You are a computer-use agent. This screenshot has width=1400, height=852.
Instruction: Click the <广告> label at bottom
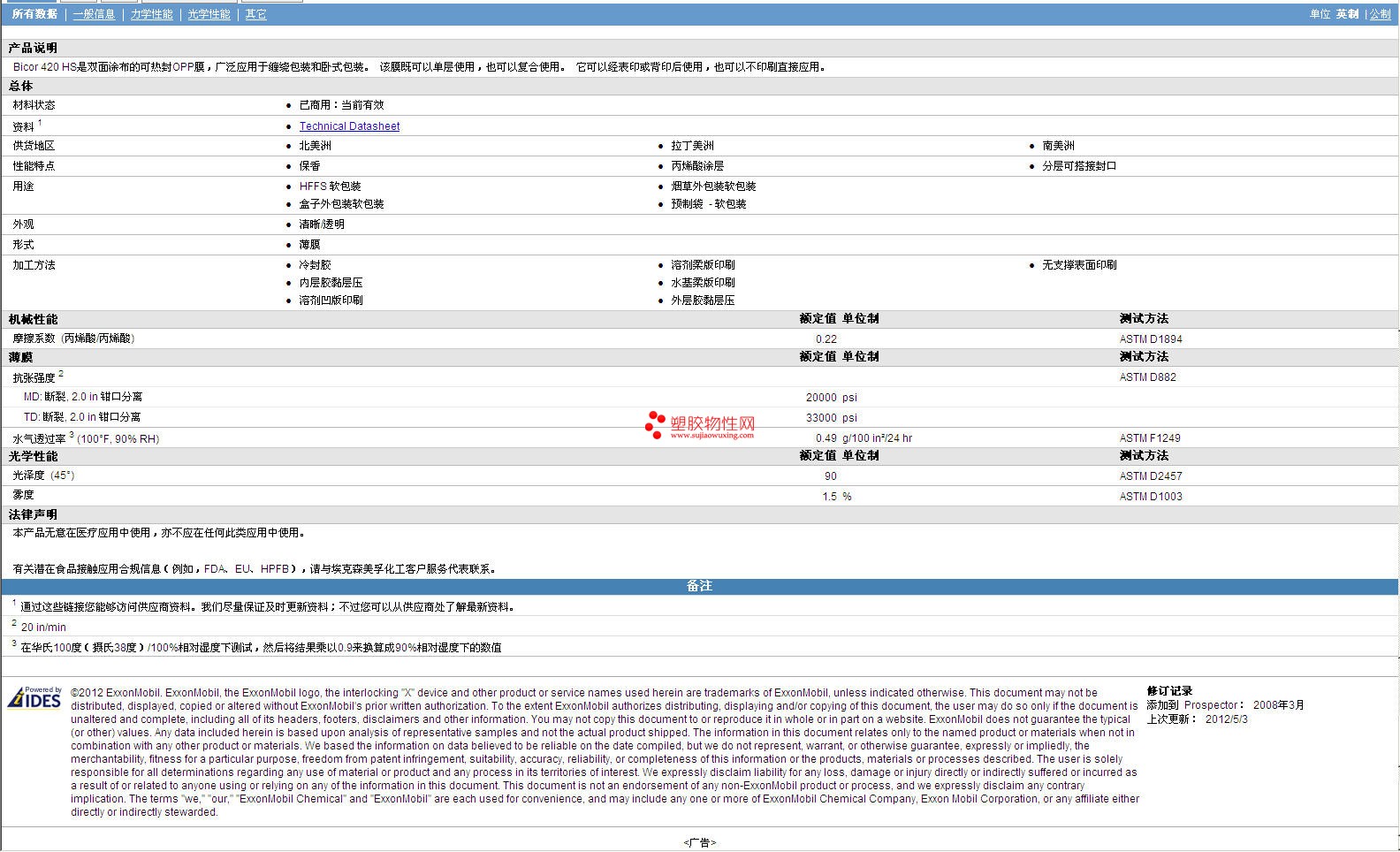(700, 843)
